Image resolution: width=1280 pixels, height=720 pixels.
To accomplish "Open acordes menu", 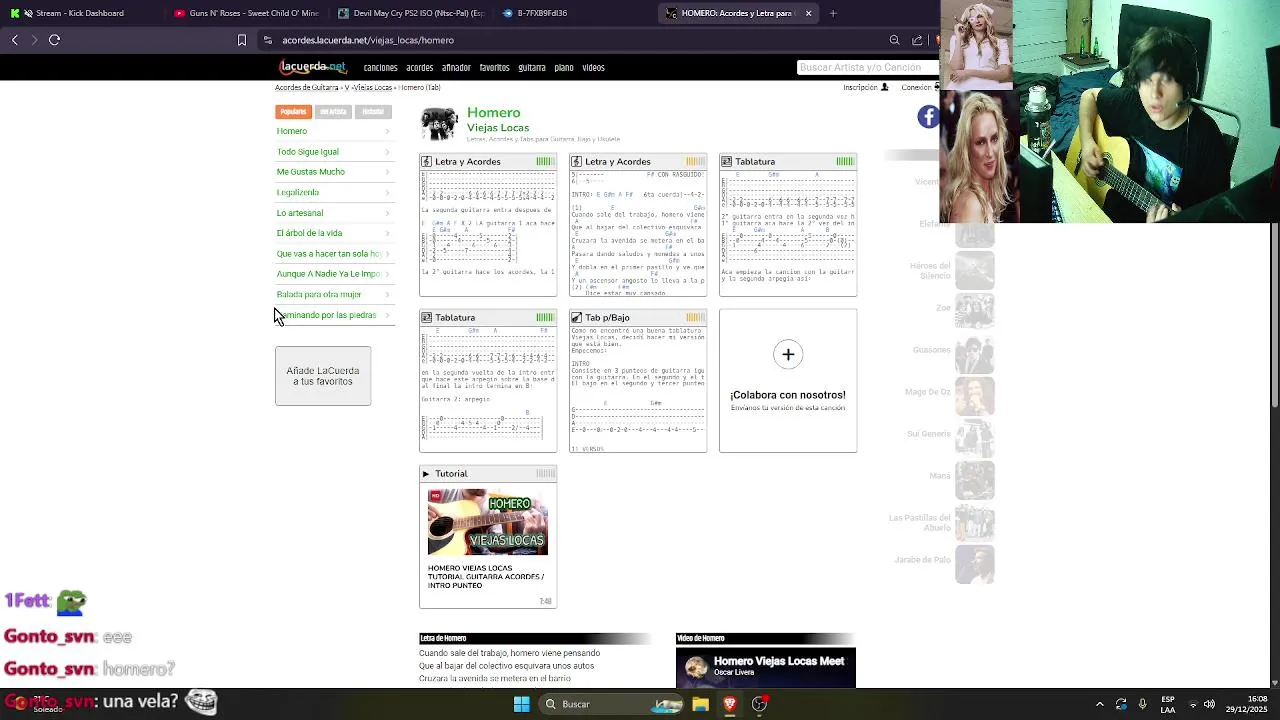I will click(419, 68).
